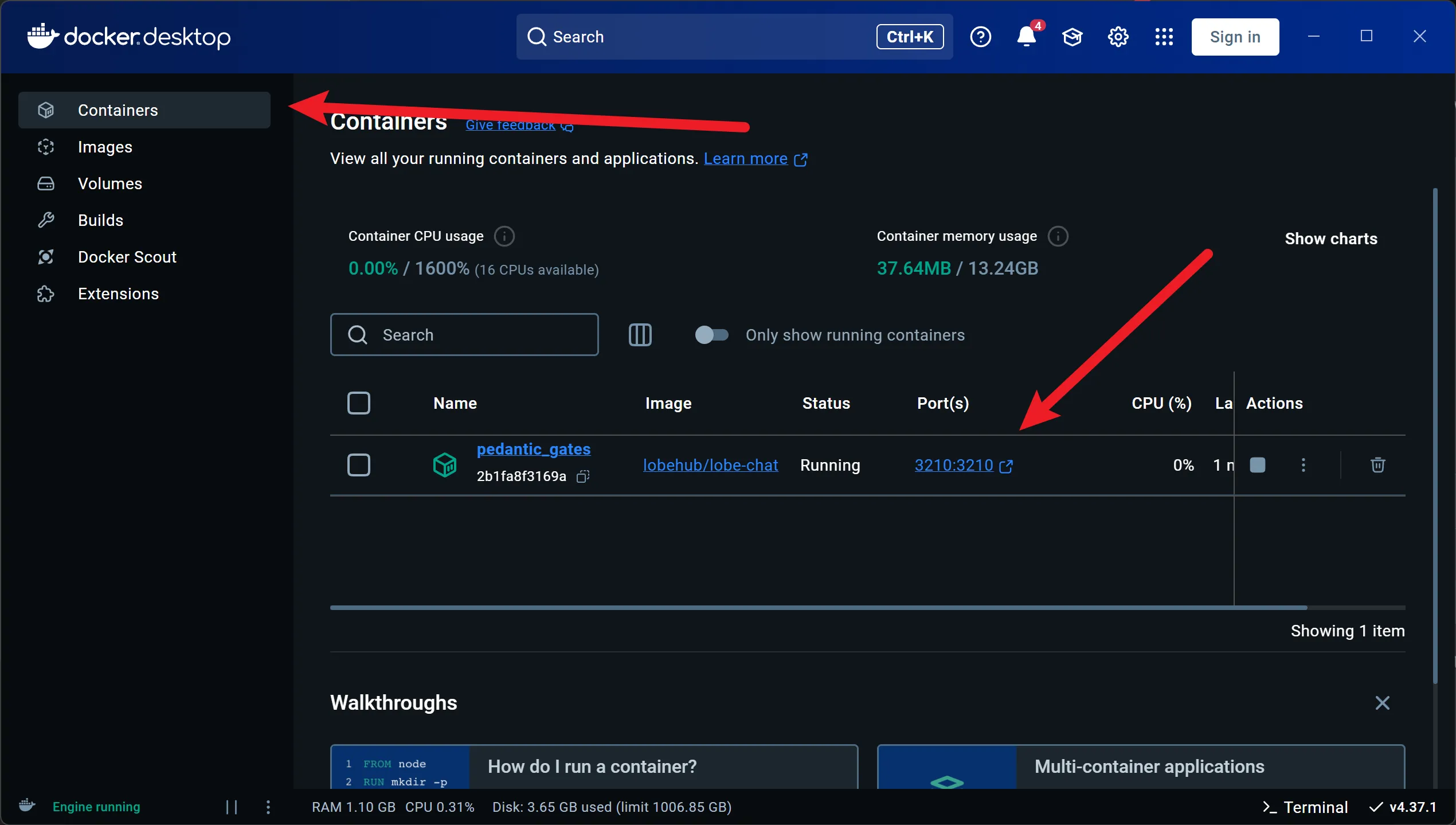Sort by Port(s) column header
1456x825 pixels.
pyautogui.click(x=943, y=403)
